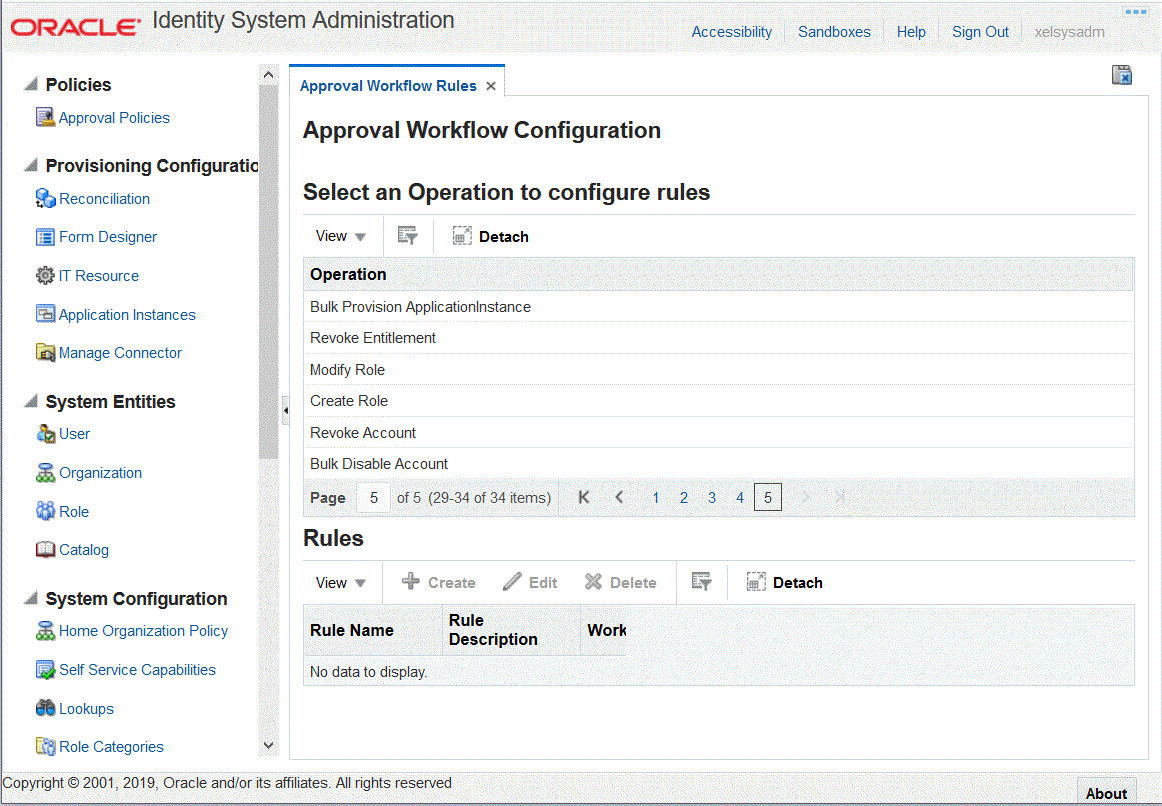Collapse the System Configuration section
This screenshot has height=806, width=1162.
[30, 598]
